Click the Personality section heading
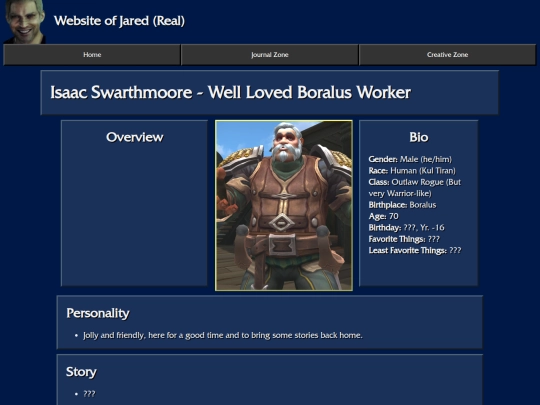540x405 pixels. [98, 313]
